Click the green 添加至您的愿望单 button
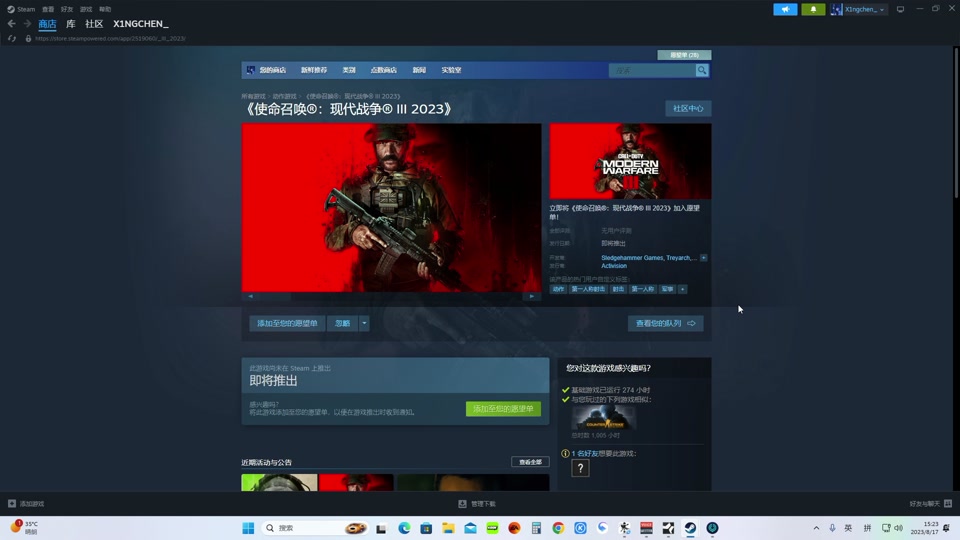This screenshot has width=960, height=540. point(503,408)
